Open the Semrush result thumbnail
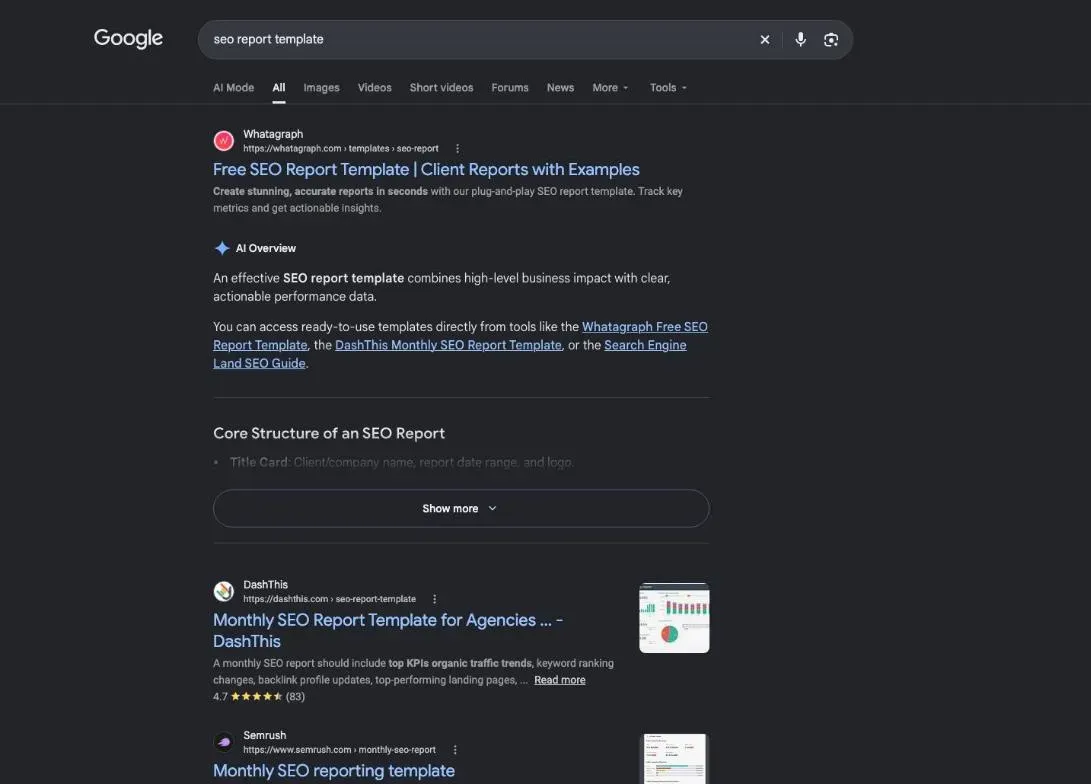The height and width of the screenshot is (784, 1091). point(674,758)
